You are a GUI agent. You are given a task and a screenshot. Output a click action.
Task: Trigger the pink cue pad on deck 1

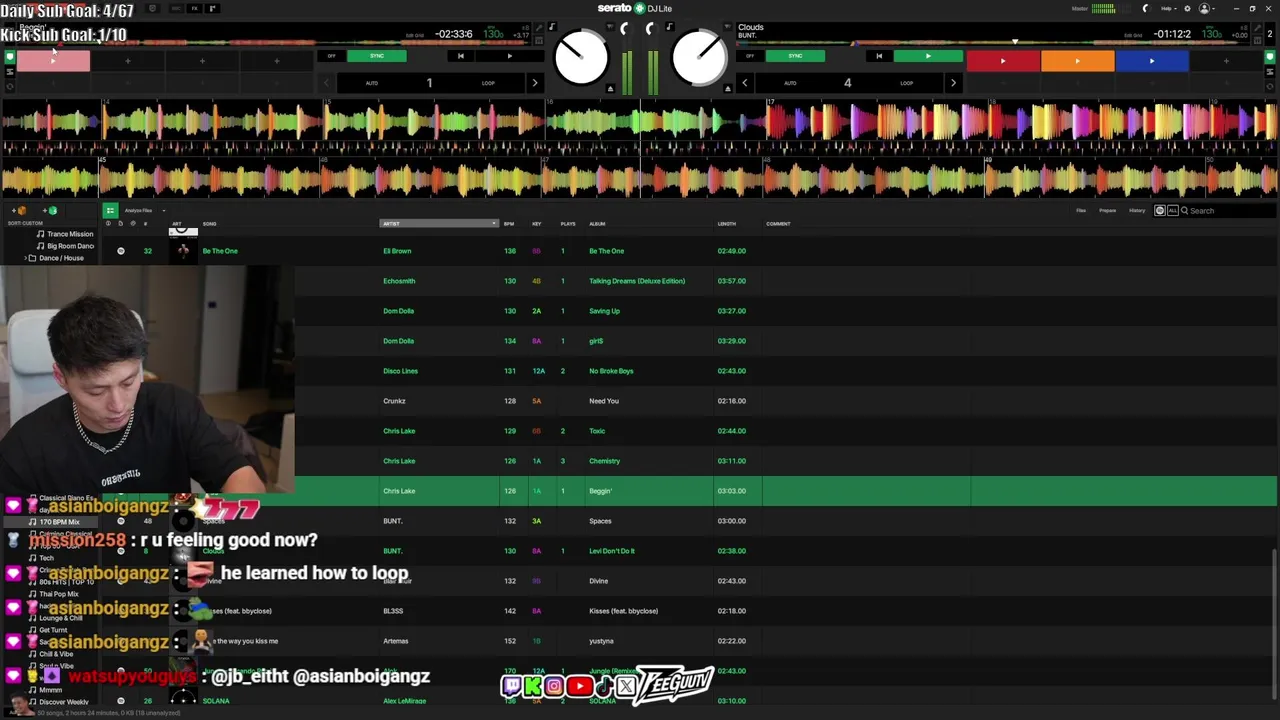click(x=53, y=61)
